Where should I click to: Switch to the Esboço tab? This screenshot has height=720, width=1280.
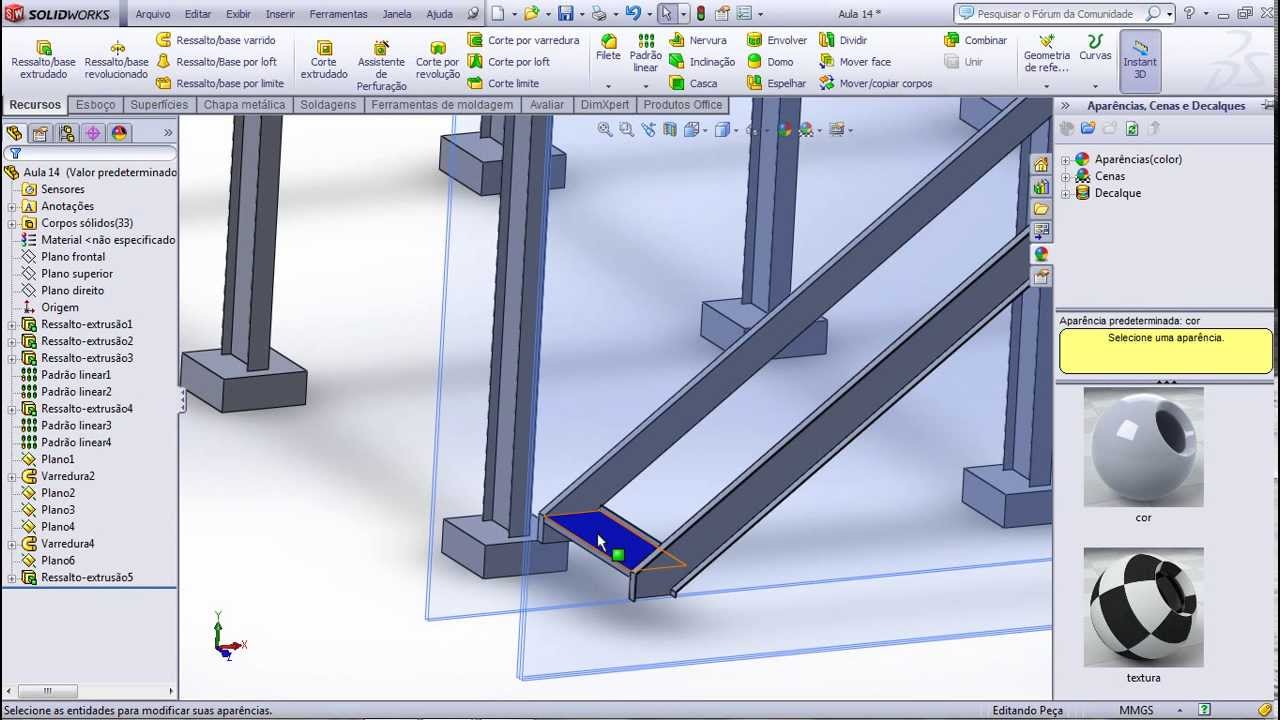coord(96,105)
